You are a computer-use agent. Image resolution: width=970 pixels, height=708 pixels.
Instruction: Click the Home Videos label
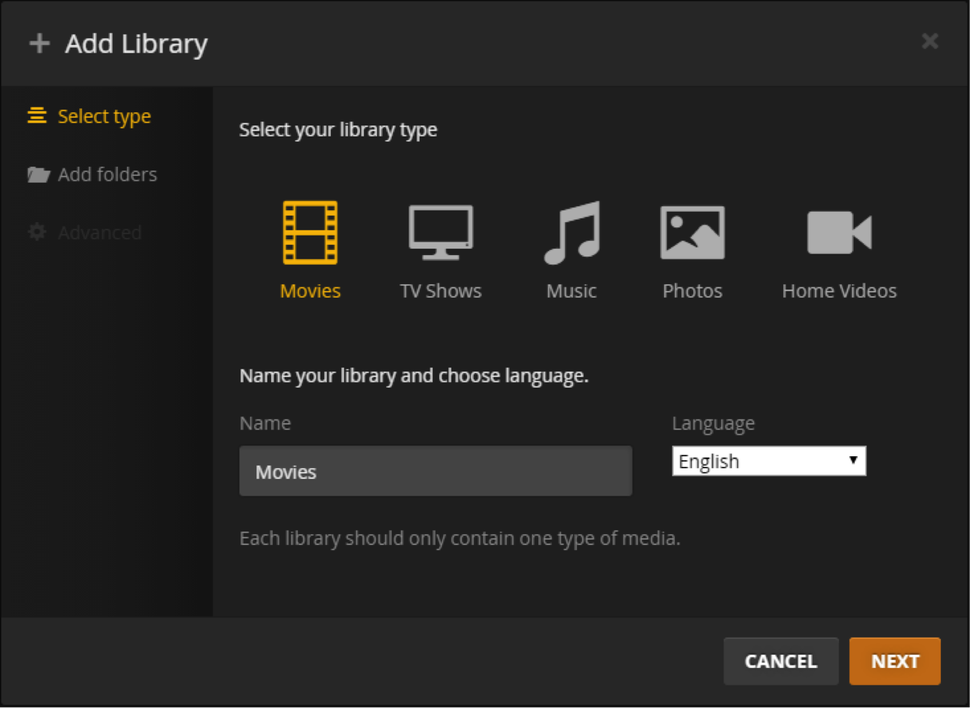[x=839, y=291]
